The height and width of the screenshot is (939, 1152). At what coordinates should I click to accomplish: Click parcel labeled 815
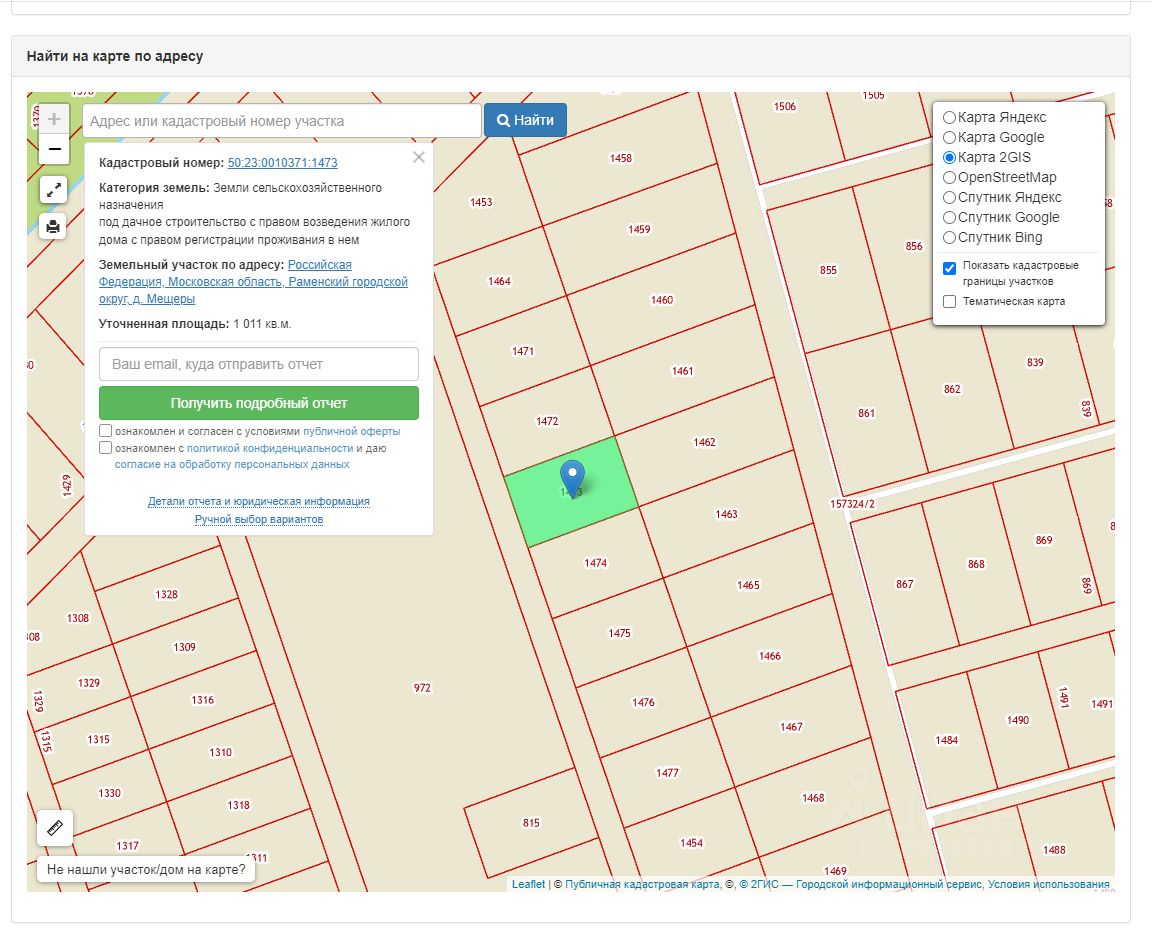click(x=531, y=823)
